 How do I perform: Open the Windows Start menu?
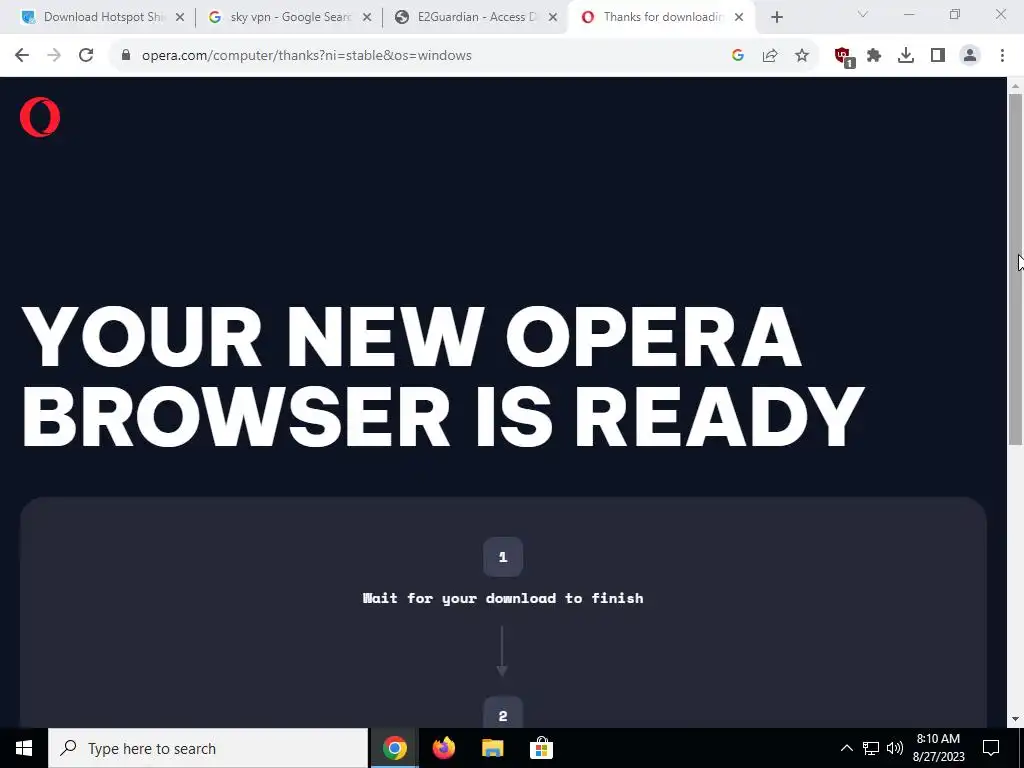(x=24, y=748)
